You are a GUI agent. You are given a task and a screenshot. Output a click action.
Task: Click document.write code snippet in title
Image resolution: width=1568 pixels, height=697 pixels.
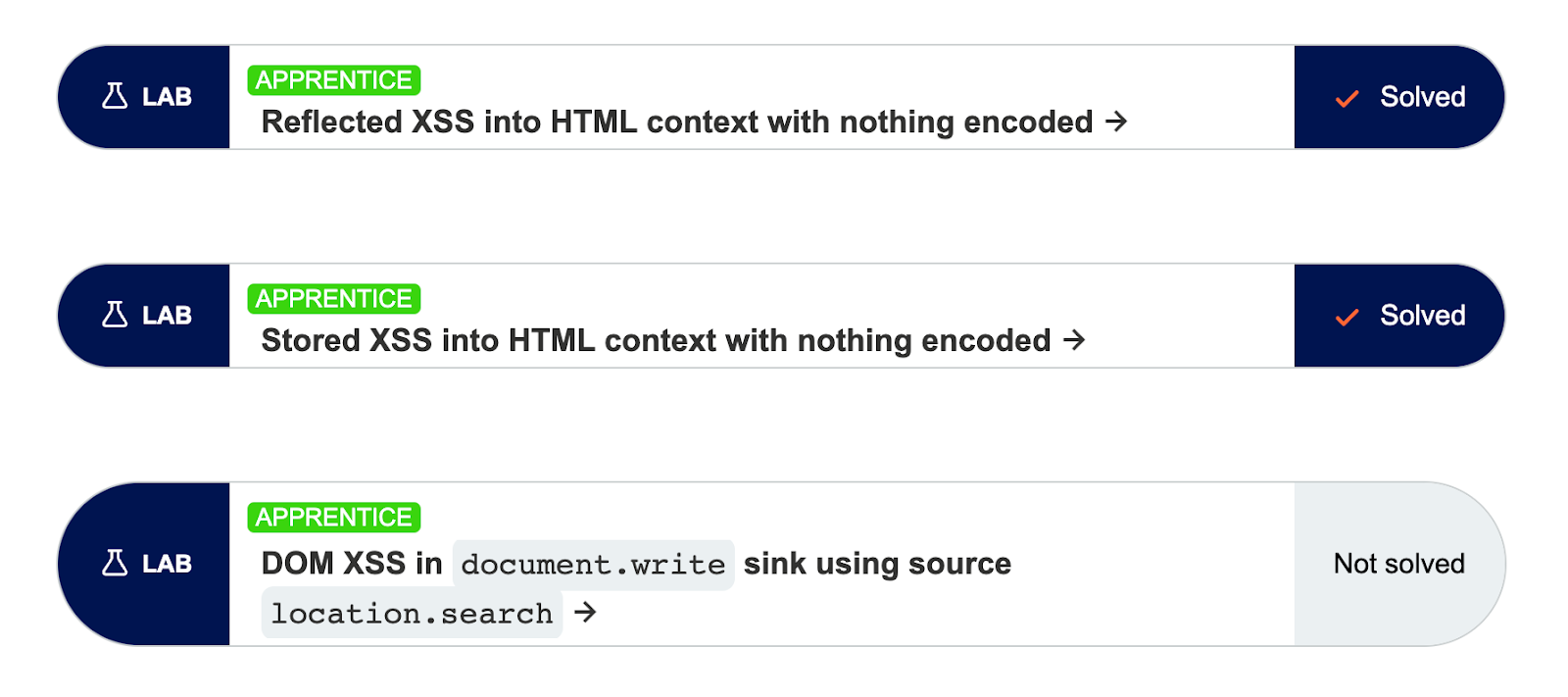pyautogui.click(x=593, y=565)
